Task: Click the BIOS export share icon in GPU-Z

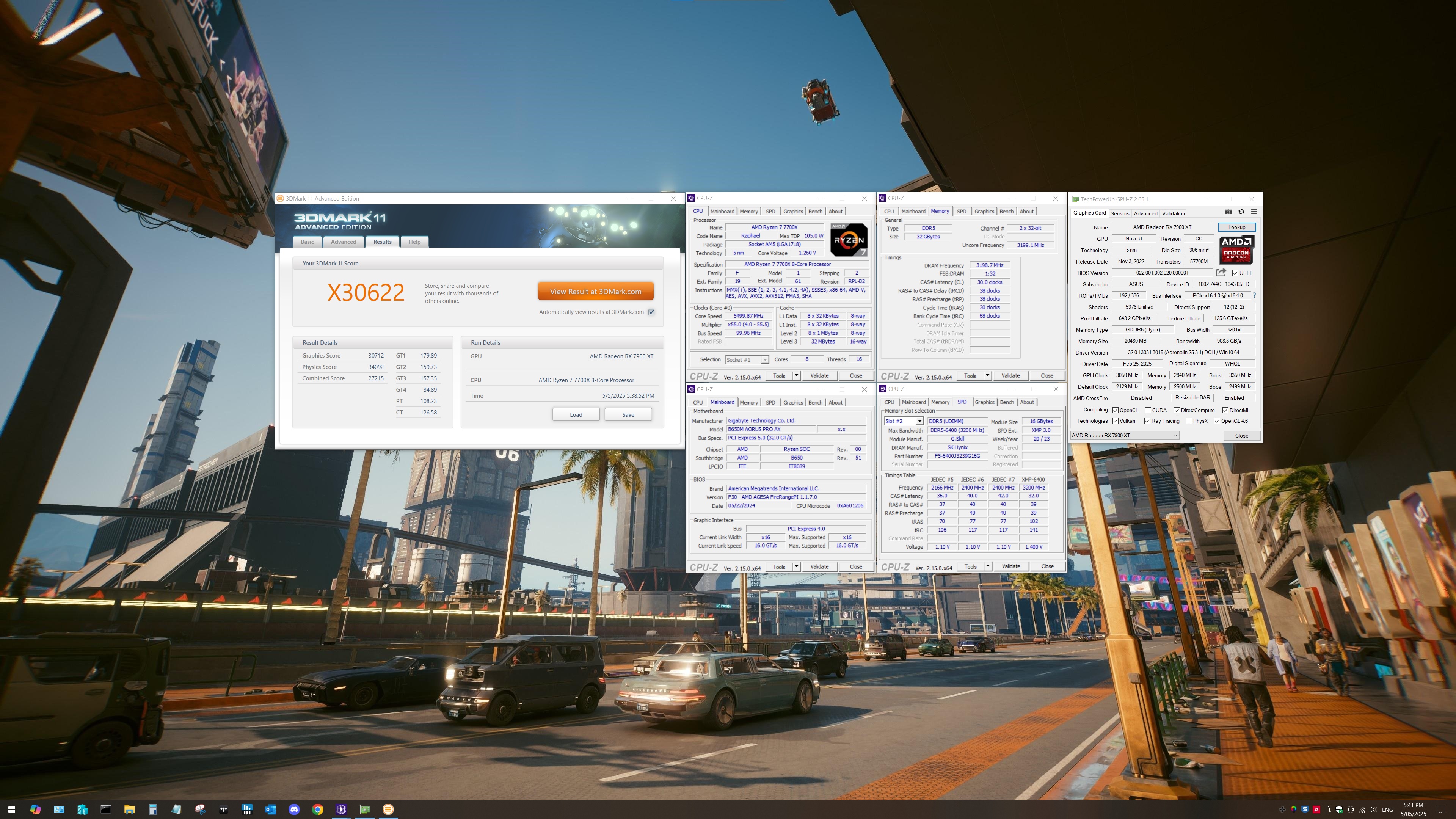Action: 1220,273
